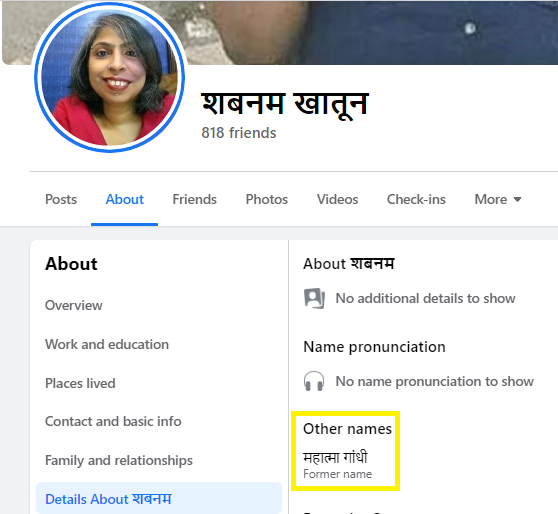
Task: Select Family and relationships section
Action: 119,460
